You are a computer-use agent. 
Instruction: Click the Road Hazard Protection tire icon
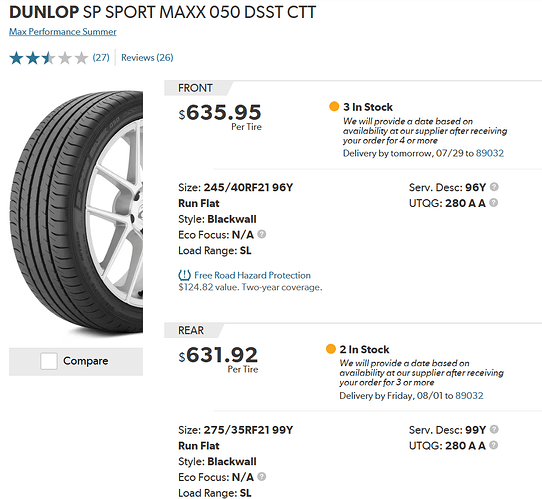(x=184, y=275)
